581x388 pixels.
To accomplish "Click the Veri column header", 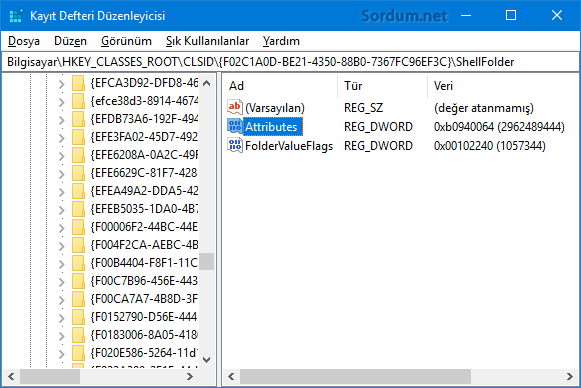I will point(502,86).
